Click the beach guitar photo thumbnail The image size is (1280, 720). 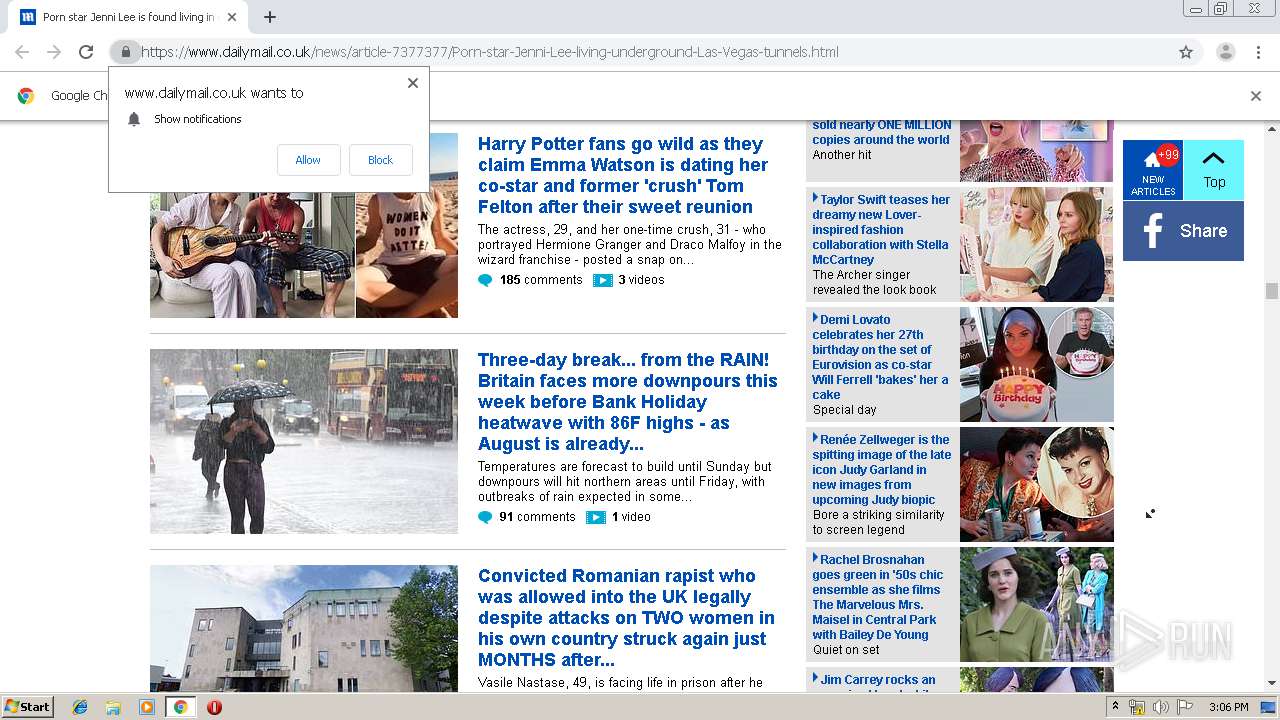304,225
